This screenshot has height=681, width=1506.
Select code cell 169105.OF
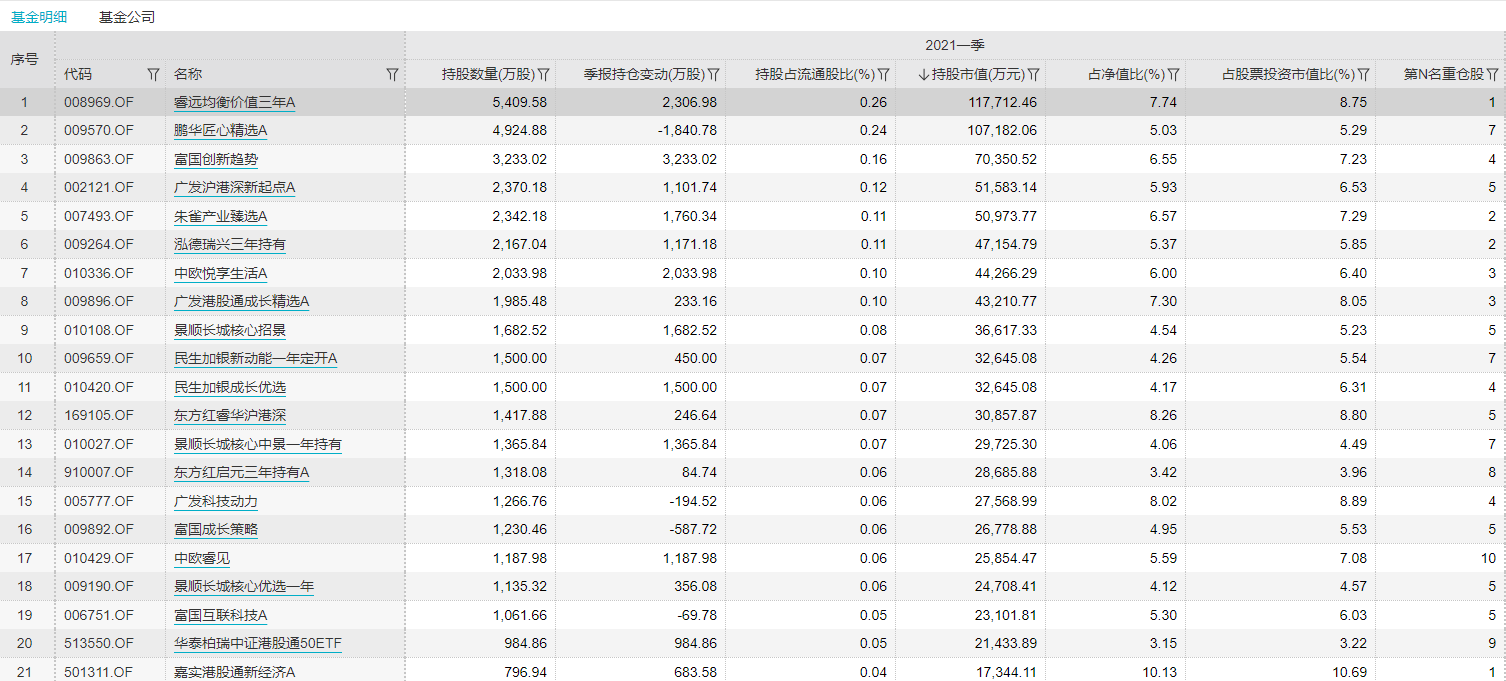click(x=99, y=415)
